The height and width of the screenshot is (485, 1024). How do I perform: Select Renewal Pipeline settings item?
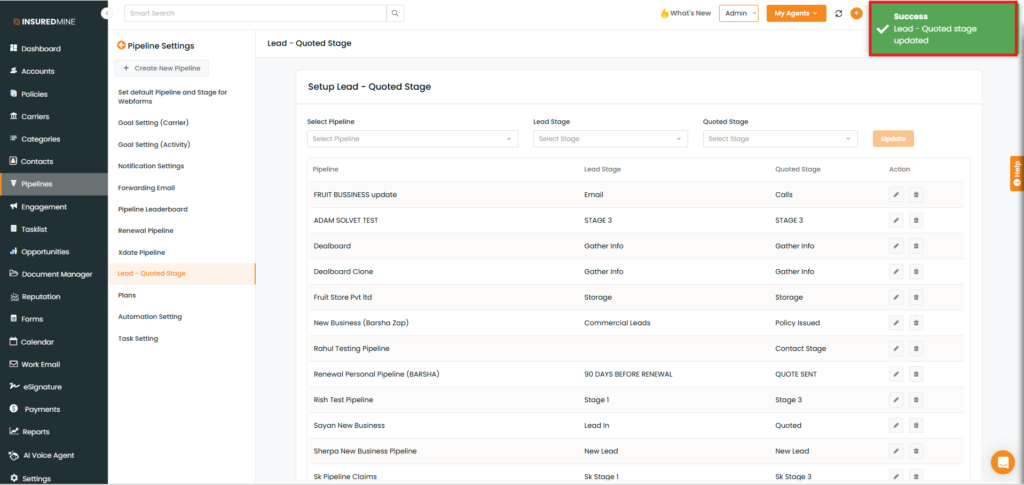(144, 230)
